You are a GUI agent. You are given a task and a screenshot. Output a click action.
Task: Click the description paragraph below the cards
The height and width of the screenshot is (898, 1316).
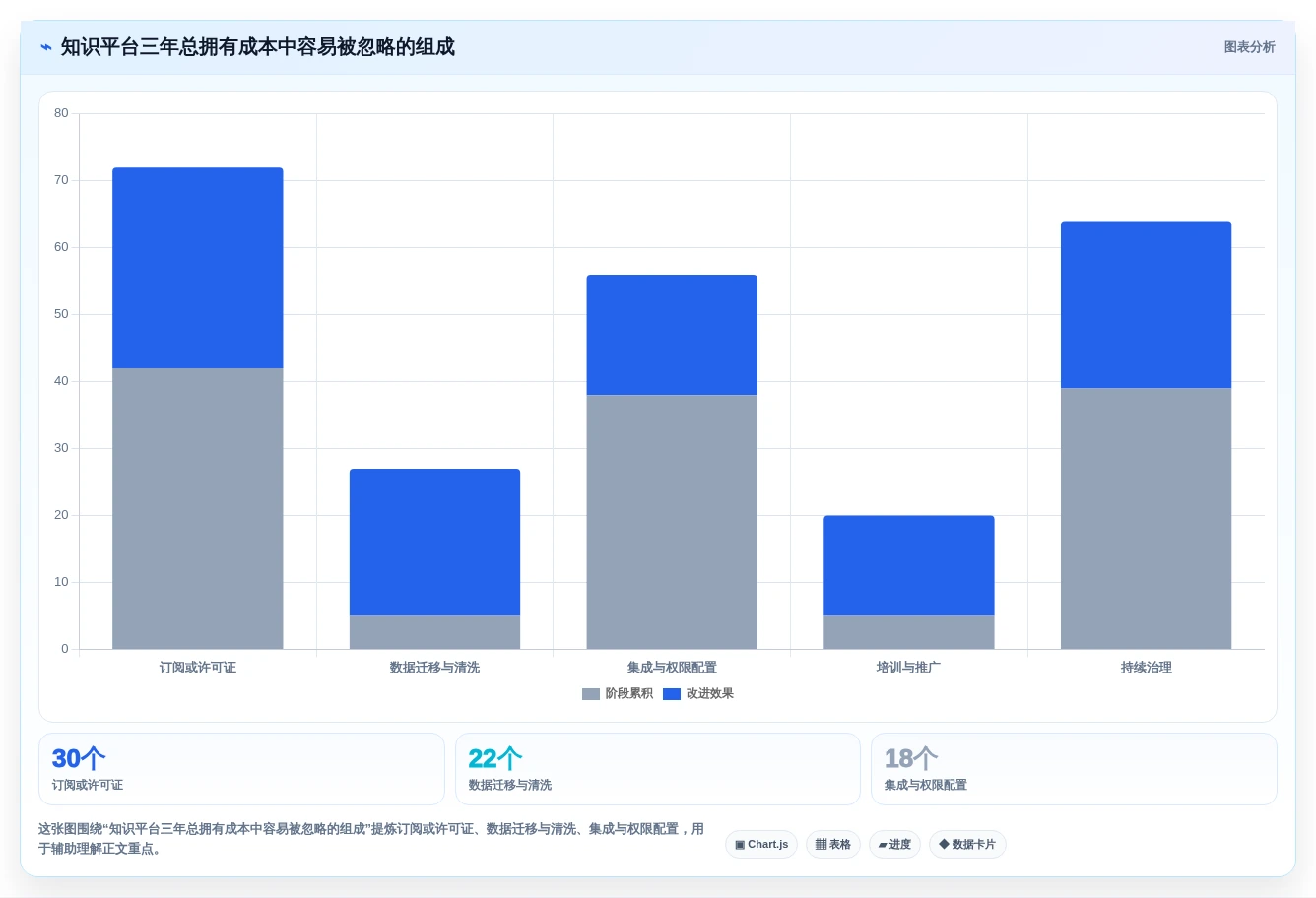point(371,839)
